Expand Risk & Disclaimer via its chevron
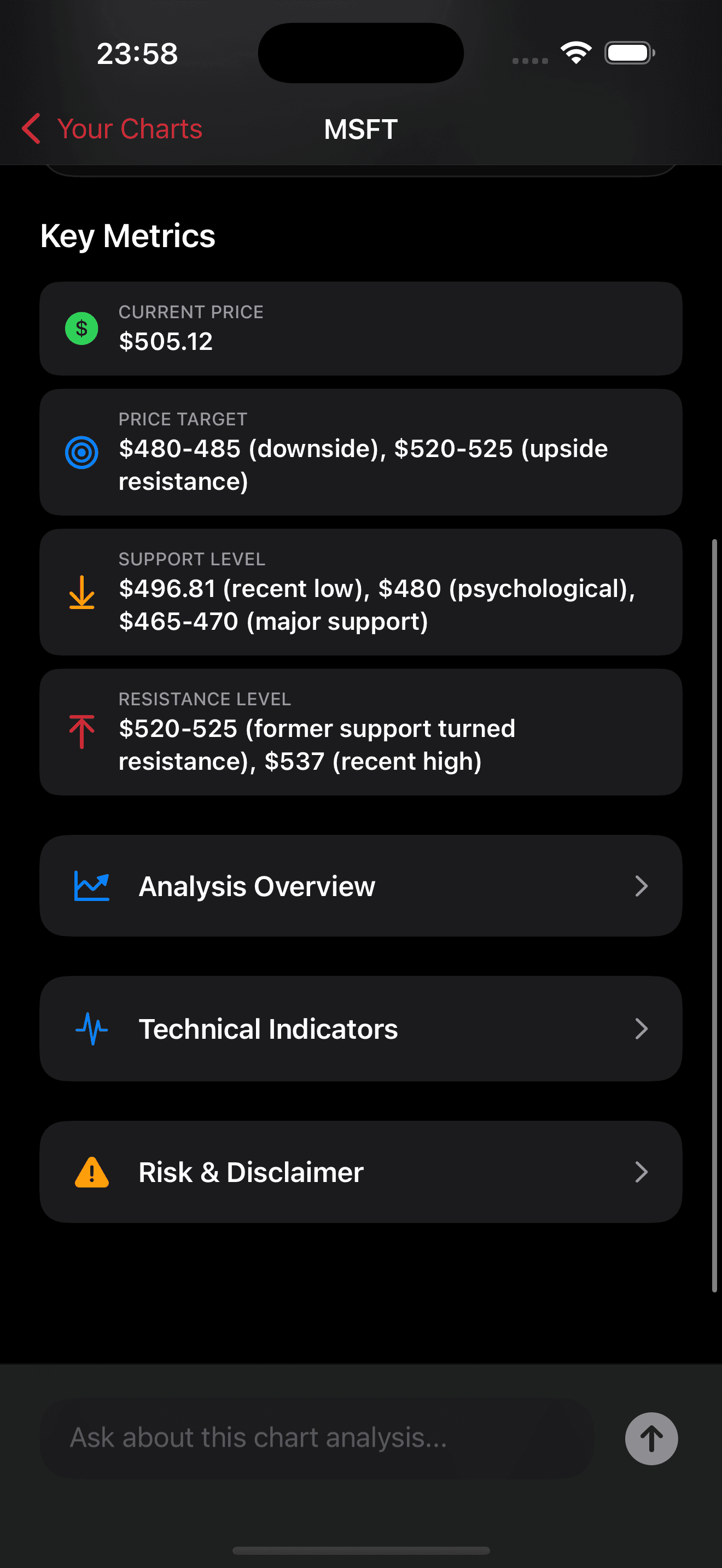722x1568 pixels. coord(641,1172)
